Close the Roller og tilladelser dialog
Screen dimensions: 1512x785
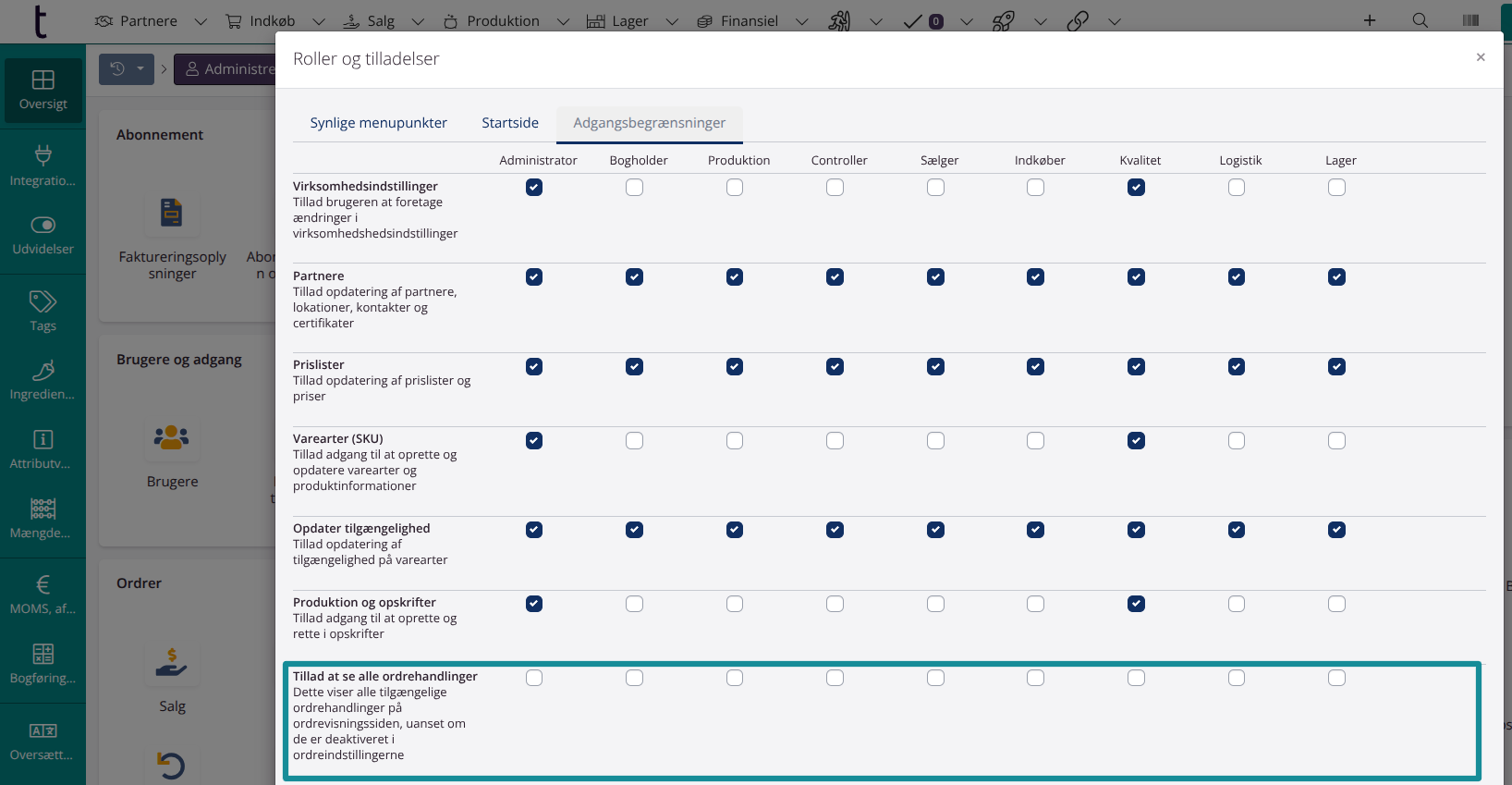coord(1481,57)
